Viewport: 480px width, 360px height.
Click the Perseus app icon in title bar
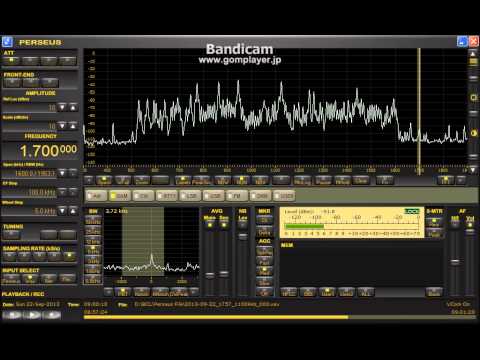[x=7, y=42]
